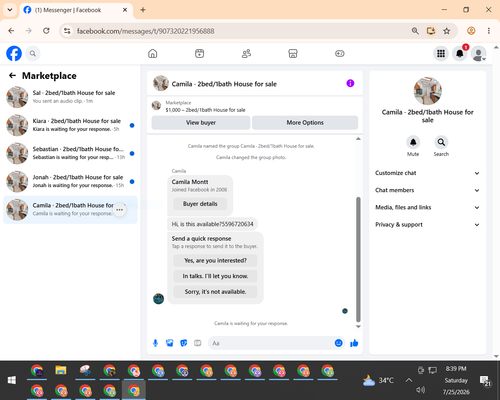Open the Jonah - 2bed/1bath House conversation
The height and width of the screenshot is (400, 500).
point(70,182)
